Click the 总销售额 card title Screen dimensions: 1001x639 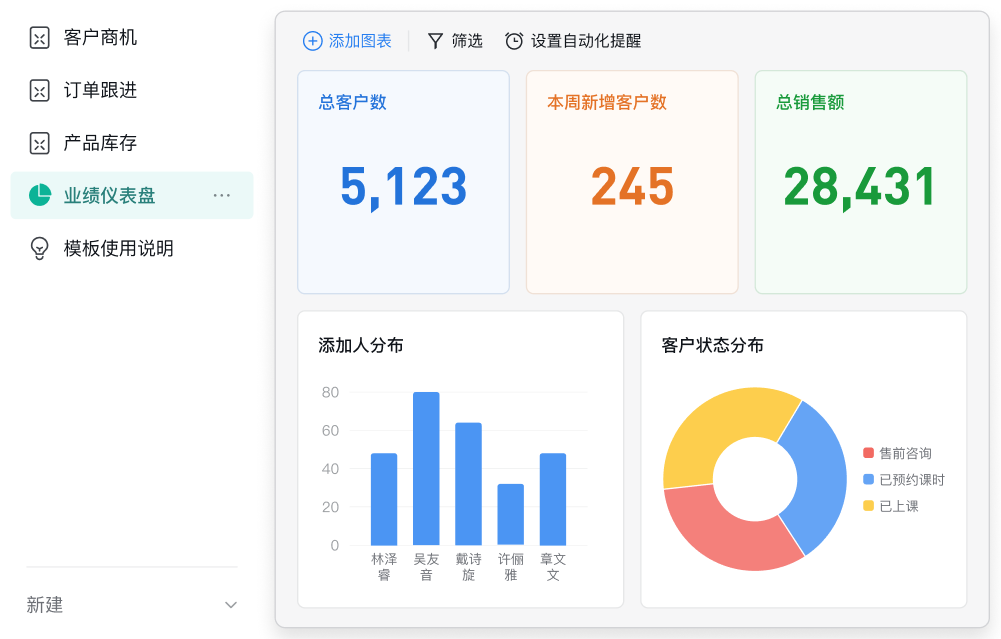point(810,102)
